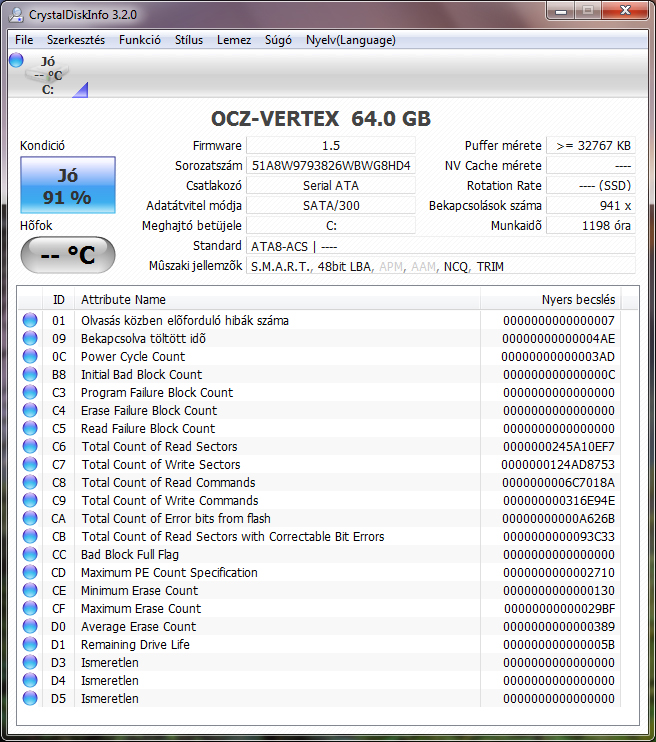Open the Lemez menu

(x=234, y=40)
